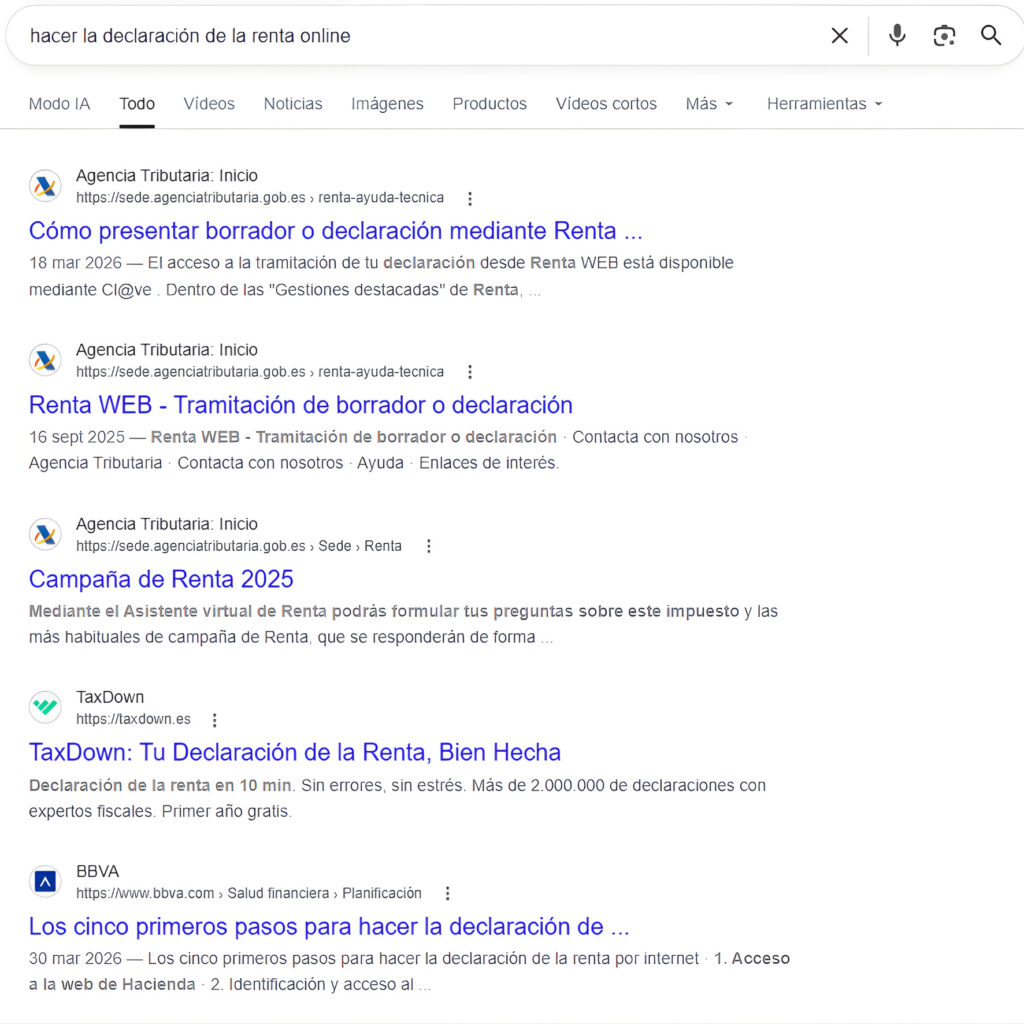The width and height of the screenshot is (1024, 1024).
Task: Clear the search box with the X icon
Action: [x=839, y=35]
